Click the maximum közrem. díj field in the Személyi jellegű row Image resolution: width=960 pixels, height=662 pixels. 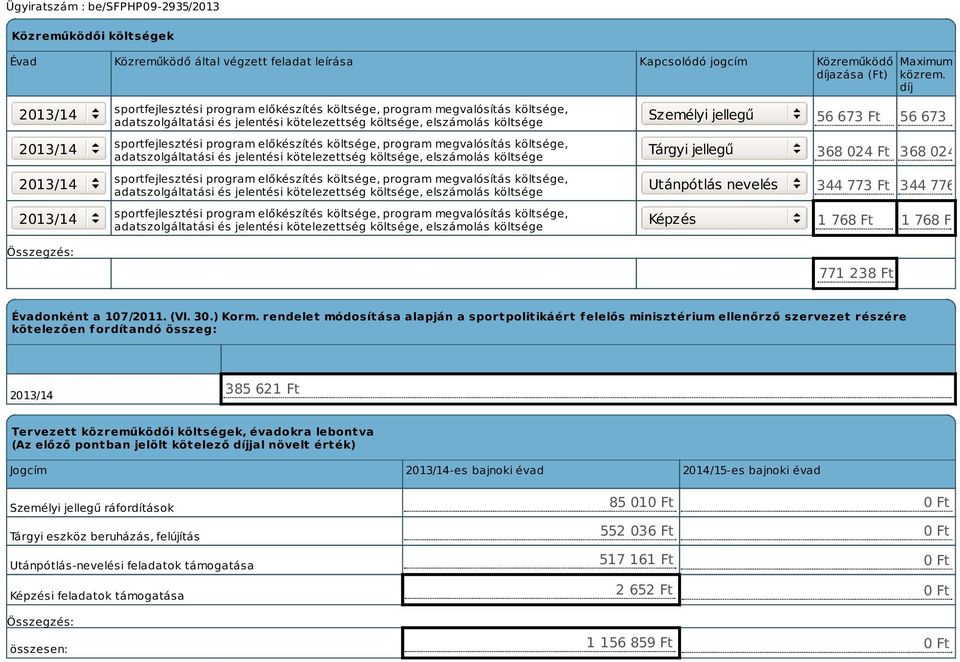pyautogui.click(x=926, y=116)
